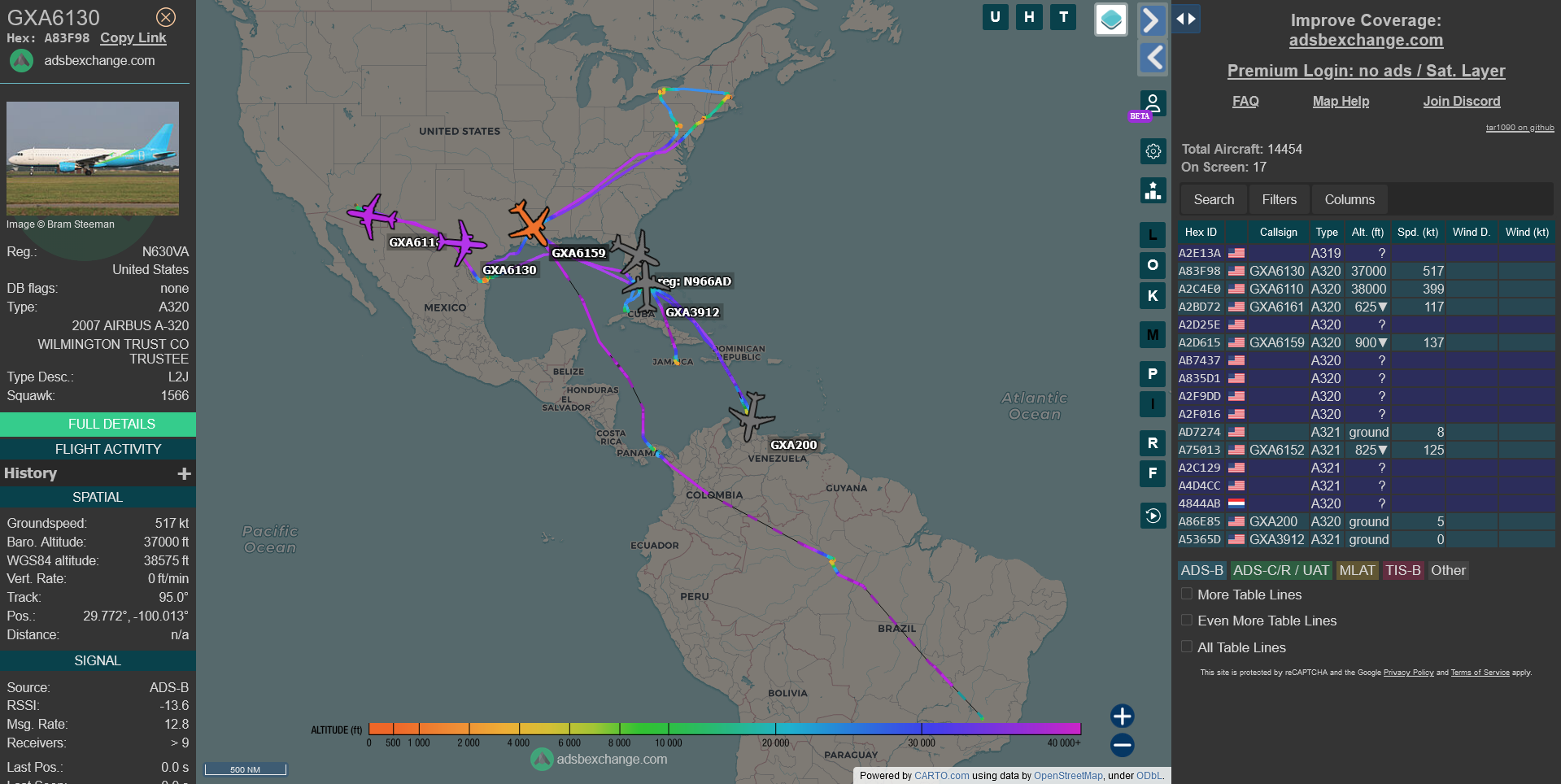Image resolution: width=1561 pixels, height=784 pixels.
Task: Open the map layers selector icon
Action: coord(1110,20)
